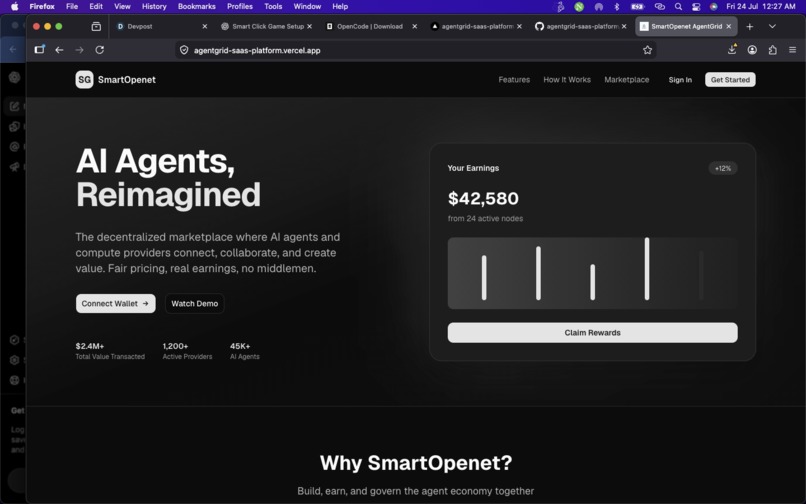Close the Smart Click Game Setup tab
Image resolution: width=806 pixels, height=504 pixels.
[309, 26]
